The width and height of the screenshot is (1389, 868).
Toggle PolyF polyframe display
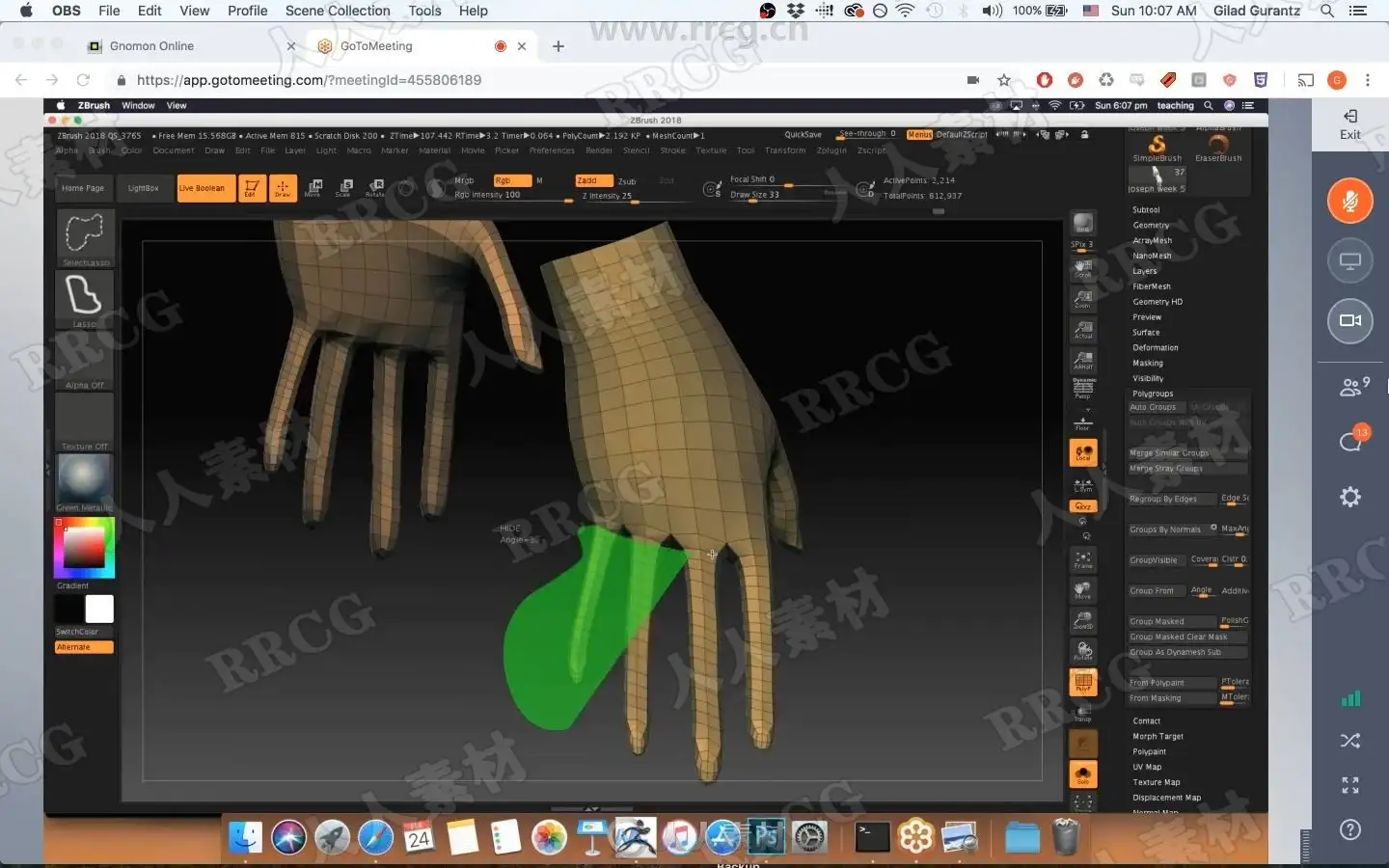click(x=1083, y=682)
